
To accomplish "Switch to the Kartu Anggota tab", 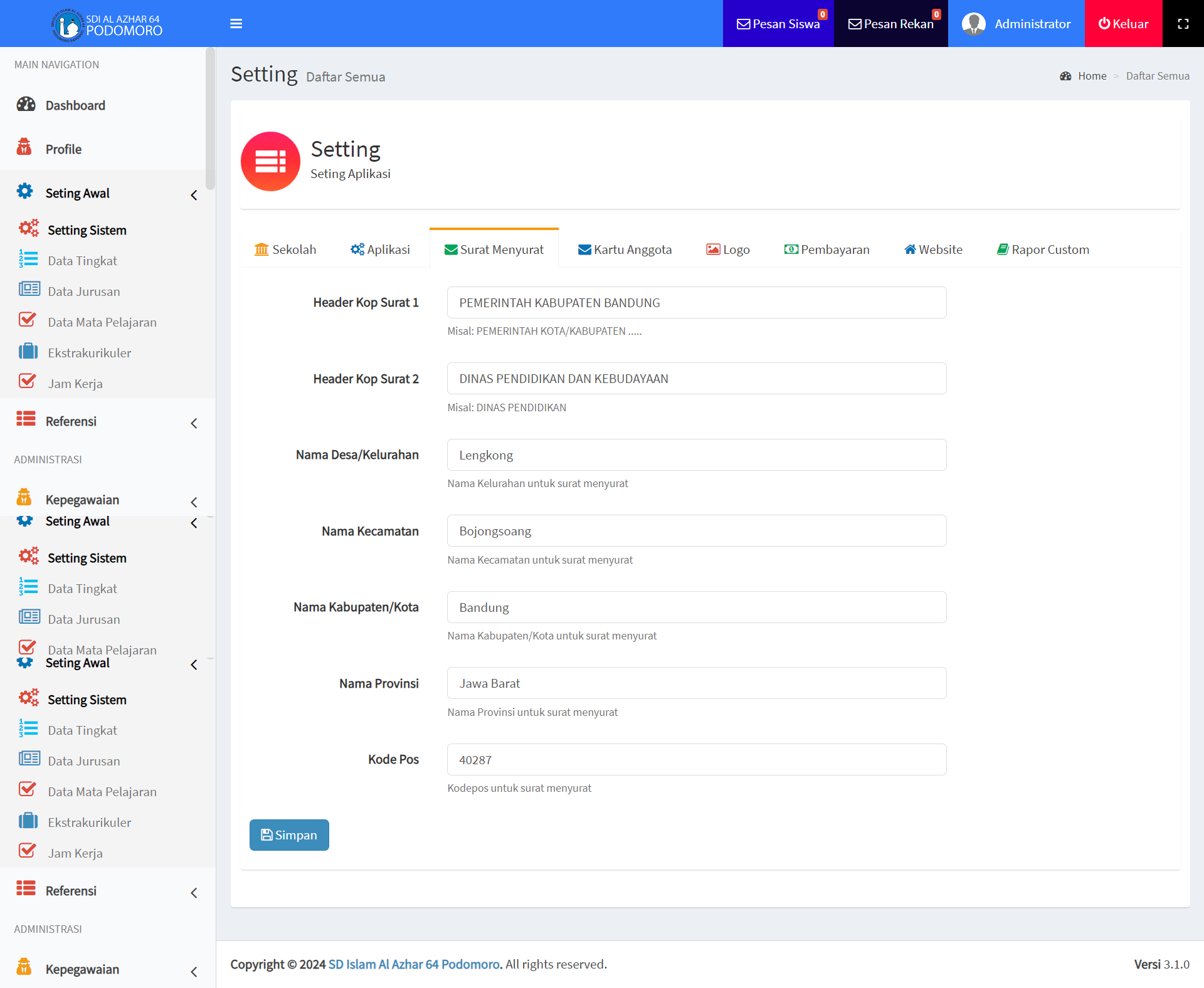I will coord(625,250).
